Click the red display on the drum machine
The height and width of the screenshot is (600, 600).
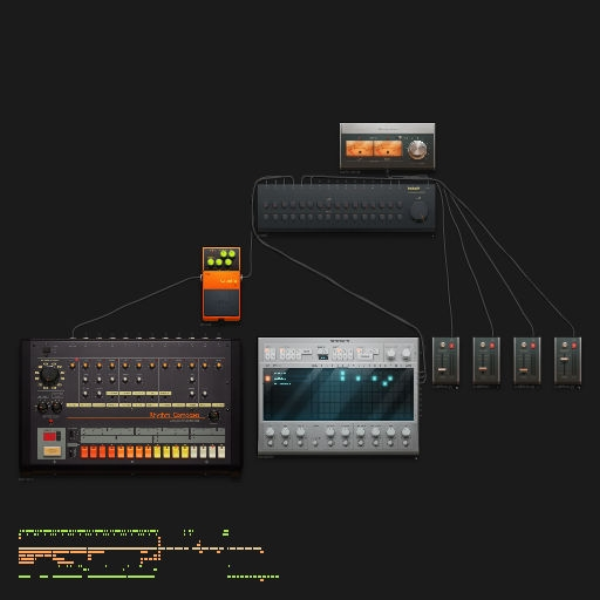[50, 436]
